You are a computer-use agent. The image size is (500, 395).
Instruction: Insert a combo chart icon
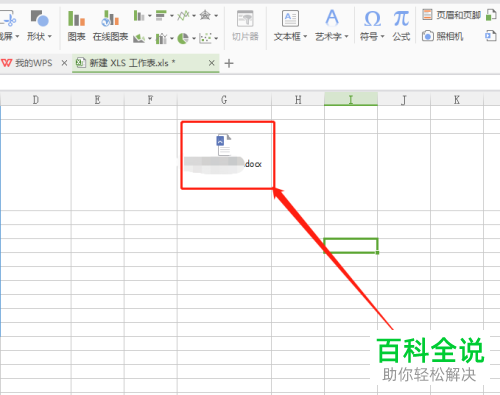point(161,38)
